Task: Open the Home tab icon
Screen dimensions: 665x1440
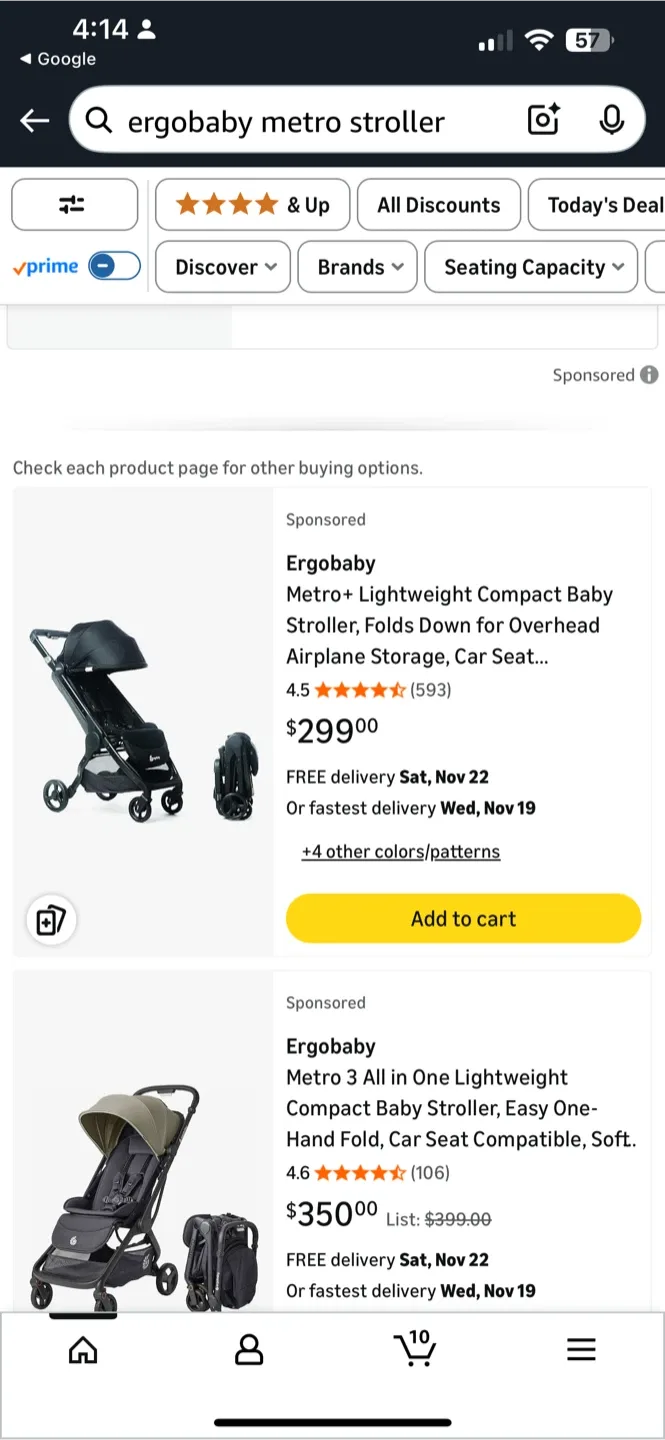Action: [83, 1349]
